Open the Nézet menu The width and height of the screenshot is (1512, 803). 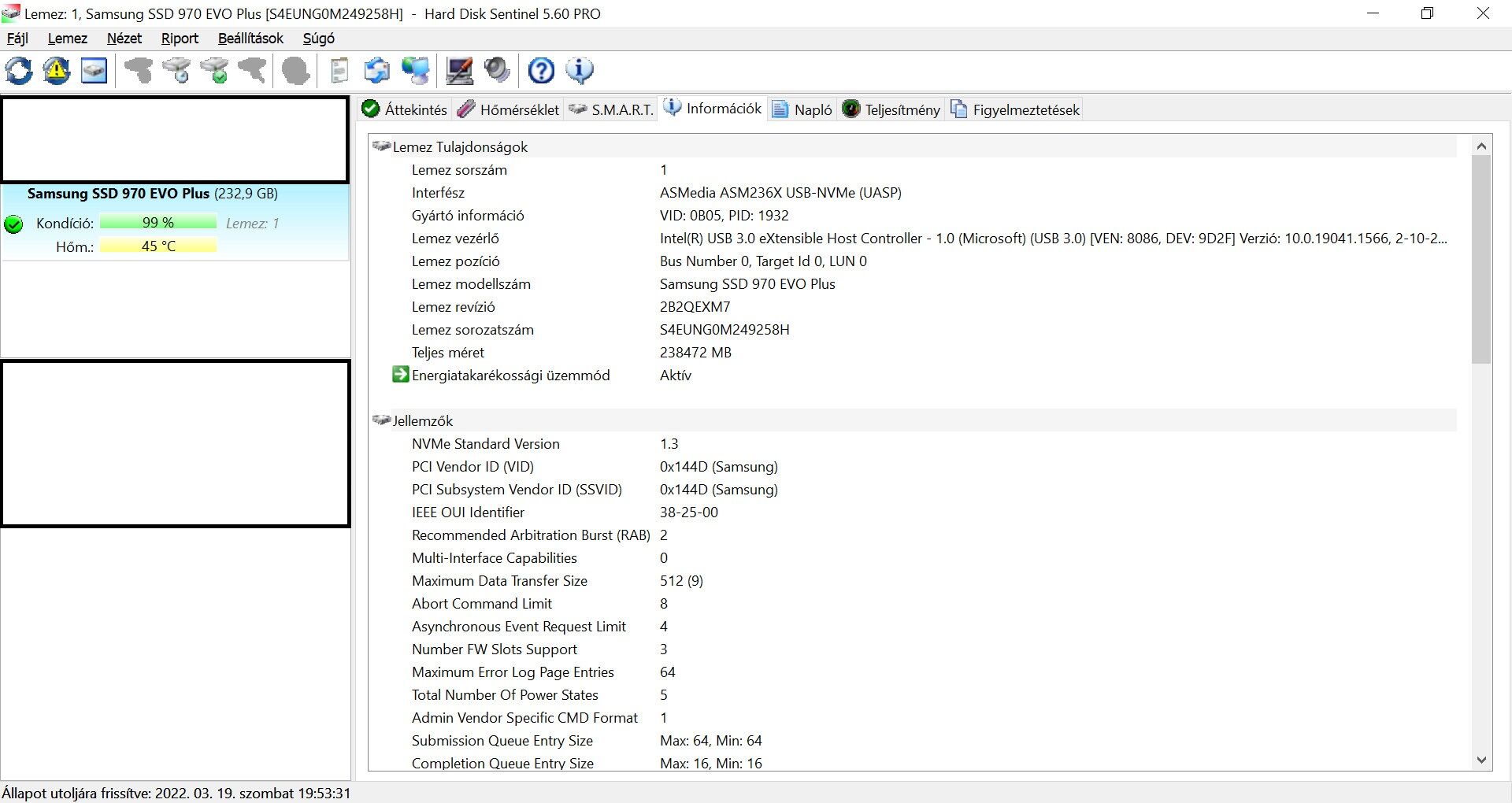click(x=124, y=39)
